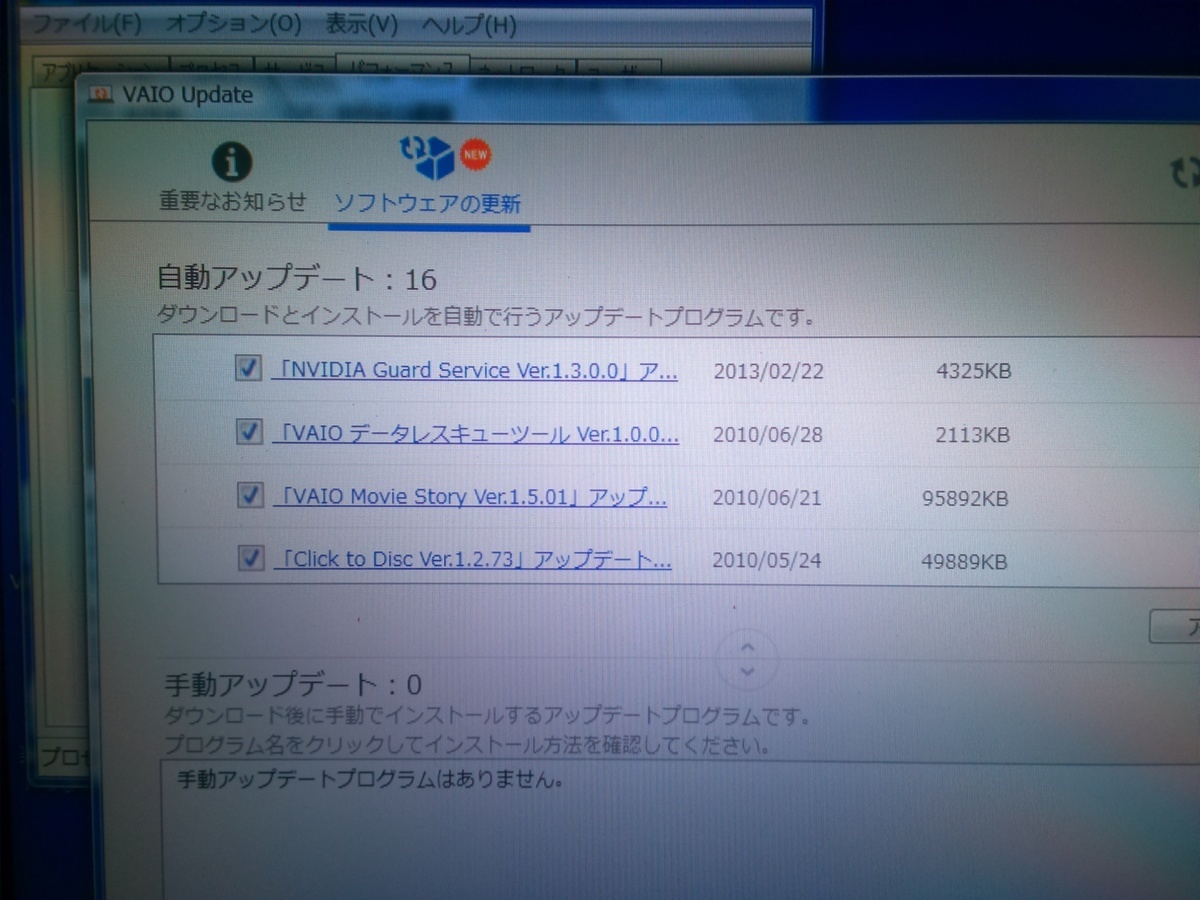Open NVIDIA Guard Service Ver.1.3.0.0 link
The height and width of the screenshot is (900, 1200).
[x=474, y=370]
